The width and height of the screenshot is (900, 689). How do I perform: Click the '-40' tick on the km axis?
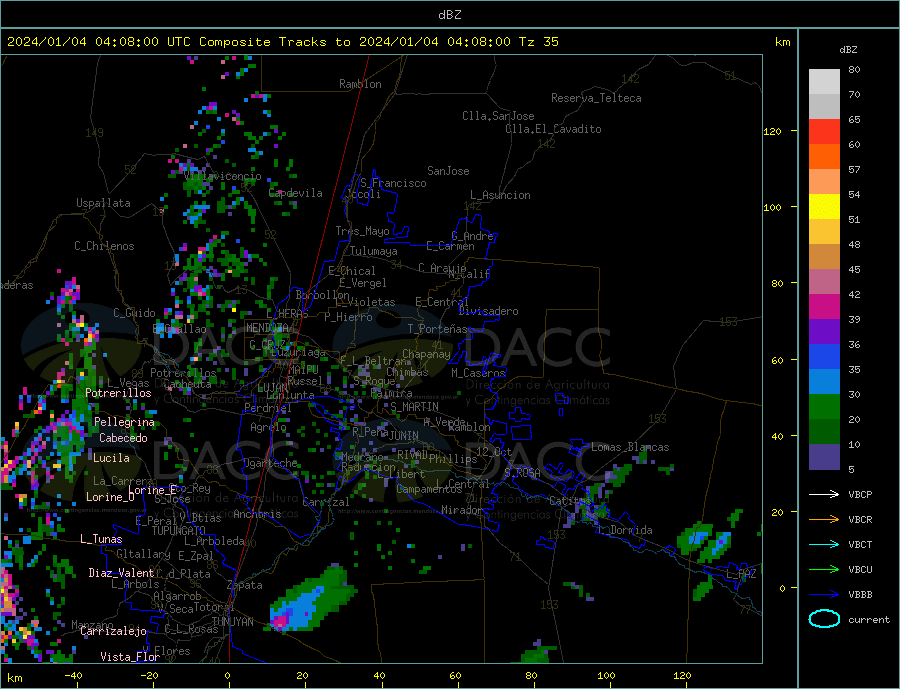73,676
